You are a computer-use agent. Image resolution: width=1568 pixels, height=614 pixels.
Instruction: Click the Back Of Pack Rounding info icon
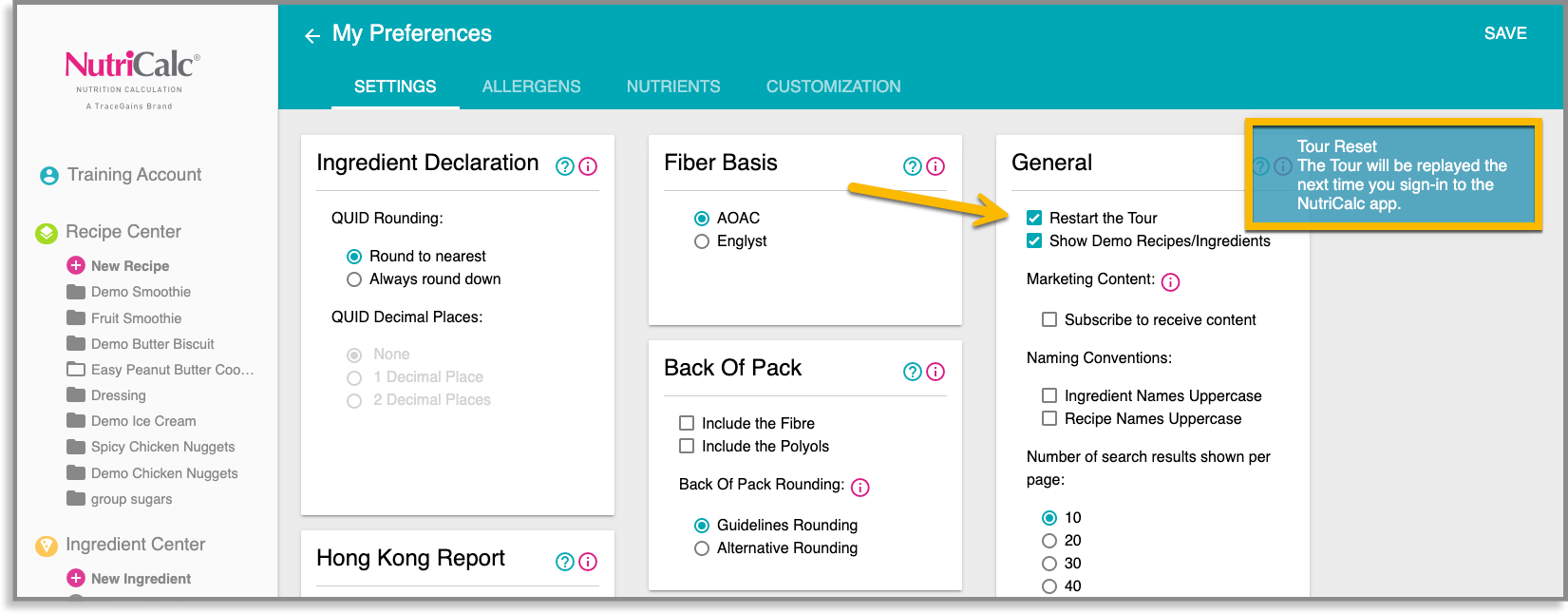[x=860, y=488]
